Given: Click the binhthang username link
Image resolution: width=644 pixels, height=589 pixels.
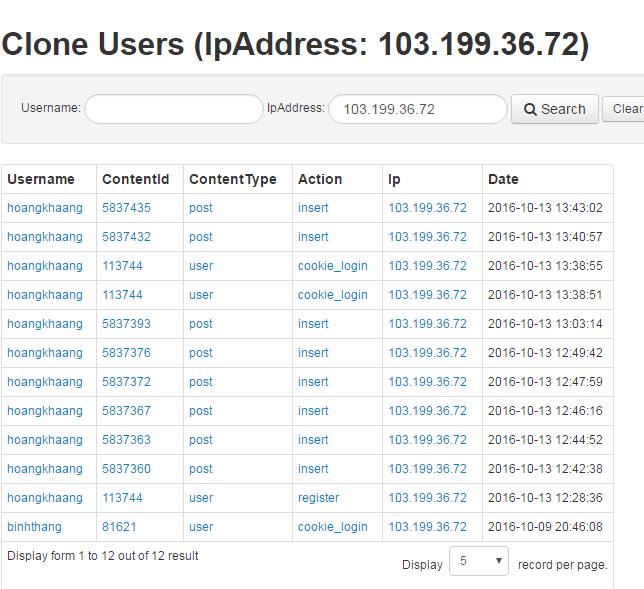Looking at the screenshot, I should pyautogui.click(x=34, y=527).
